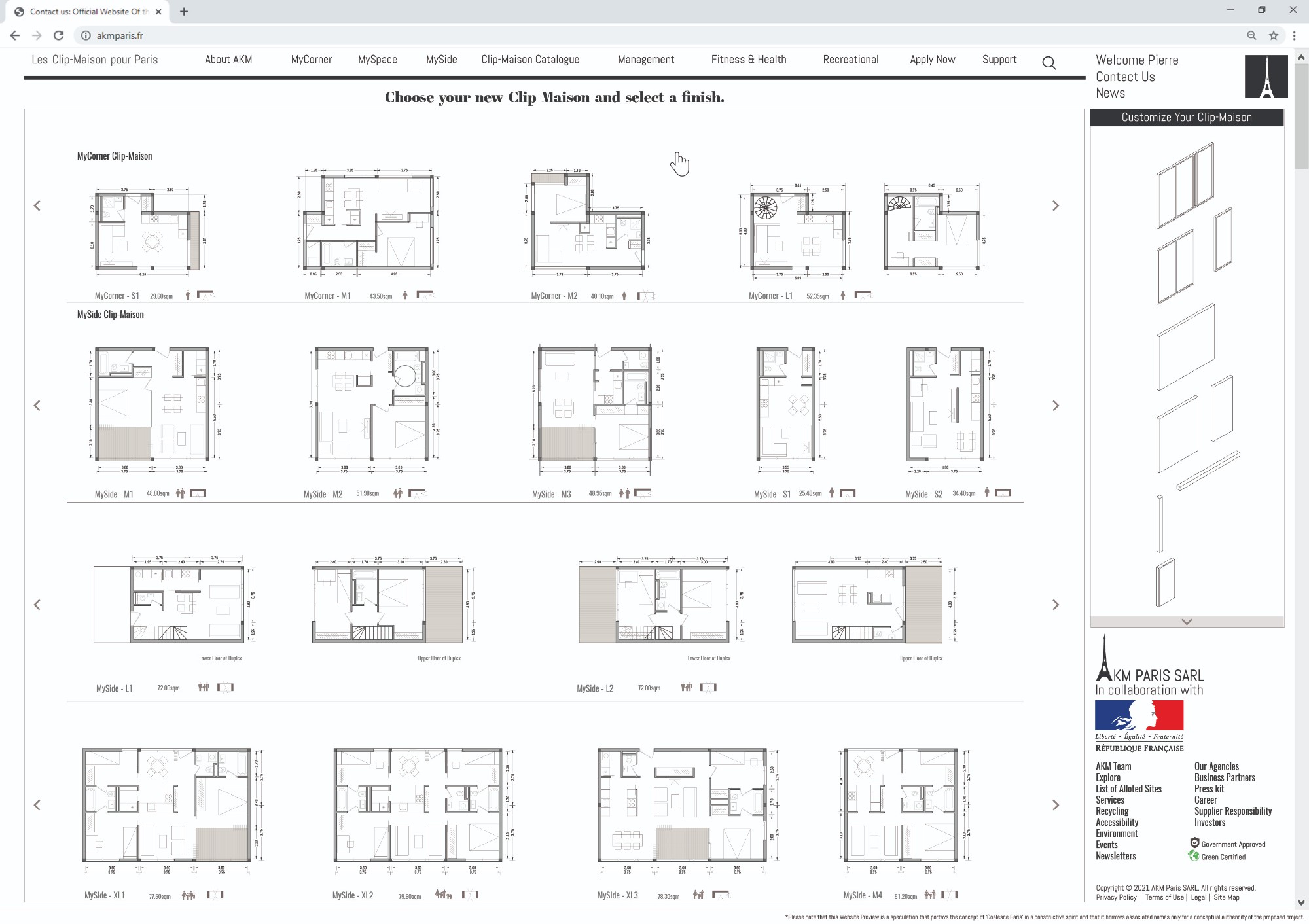Screen dimensions: 1309x924
Task: Select the large solid wall panel component
Action: click(1185, 346)
